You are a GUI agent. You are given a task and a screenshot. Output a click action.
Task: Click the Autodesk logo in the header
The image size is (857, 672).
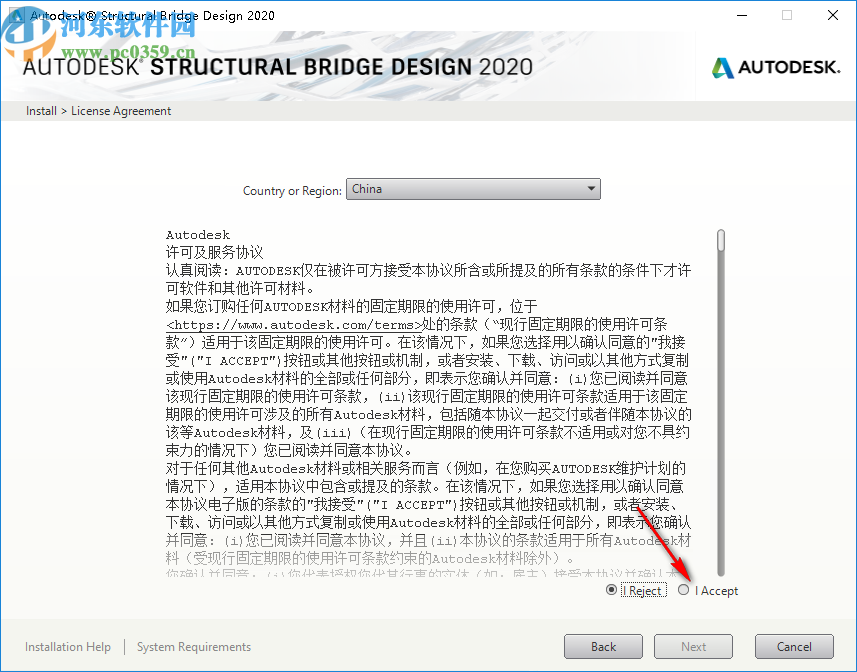(x=776, y=66)
